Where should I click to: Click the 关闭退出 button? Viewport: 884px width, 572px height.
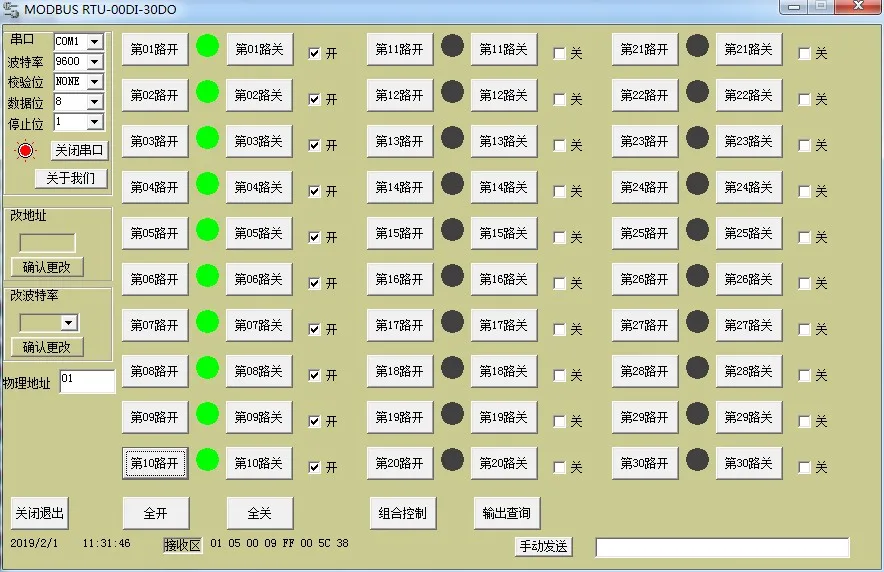point(39,513)
